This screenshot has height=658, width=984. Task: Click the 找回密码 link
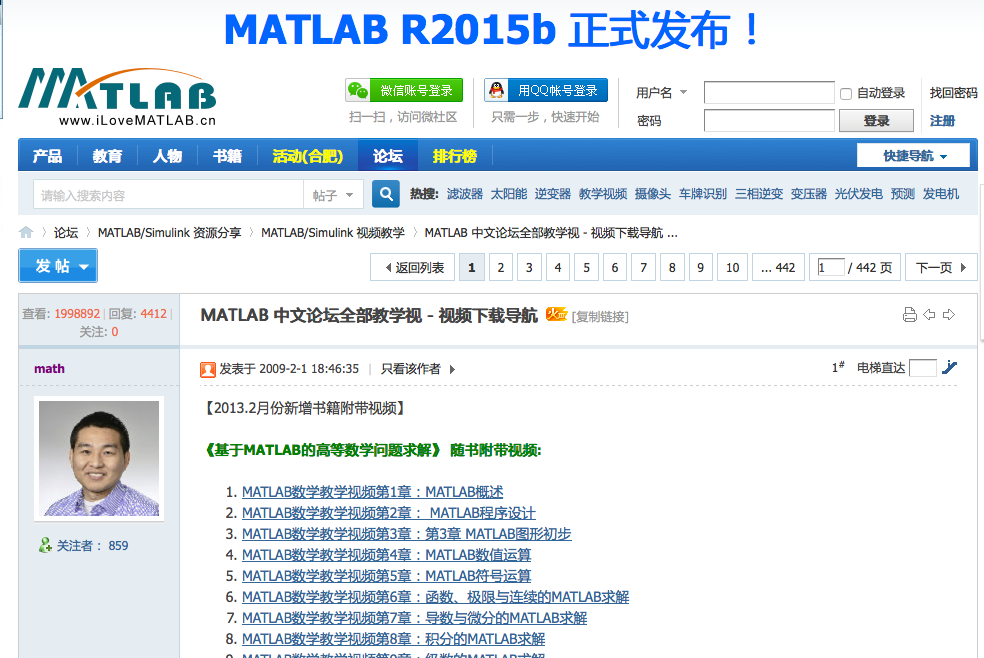(x=953, y=93)
